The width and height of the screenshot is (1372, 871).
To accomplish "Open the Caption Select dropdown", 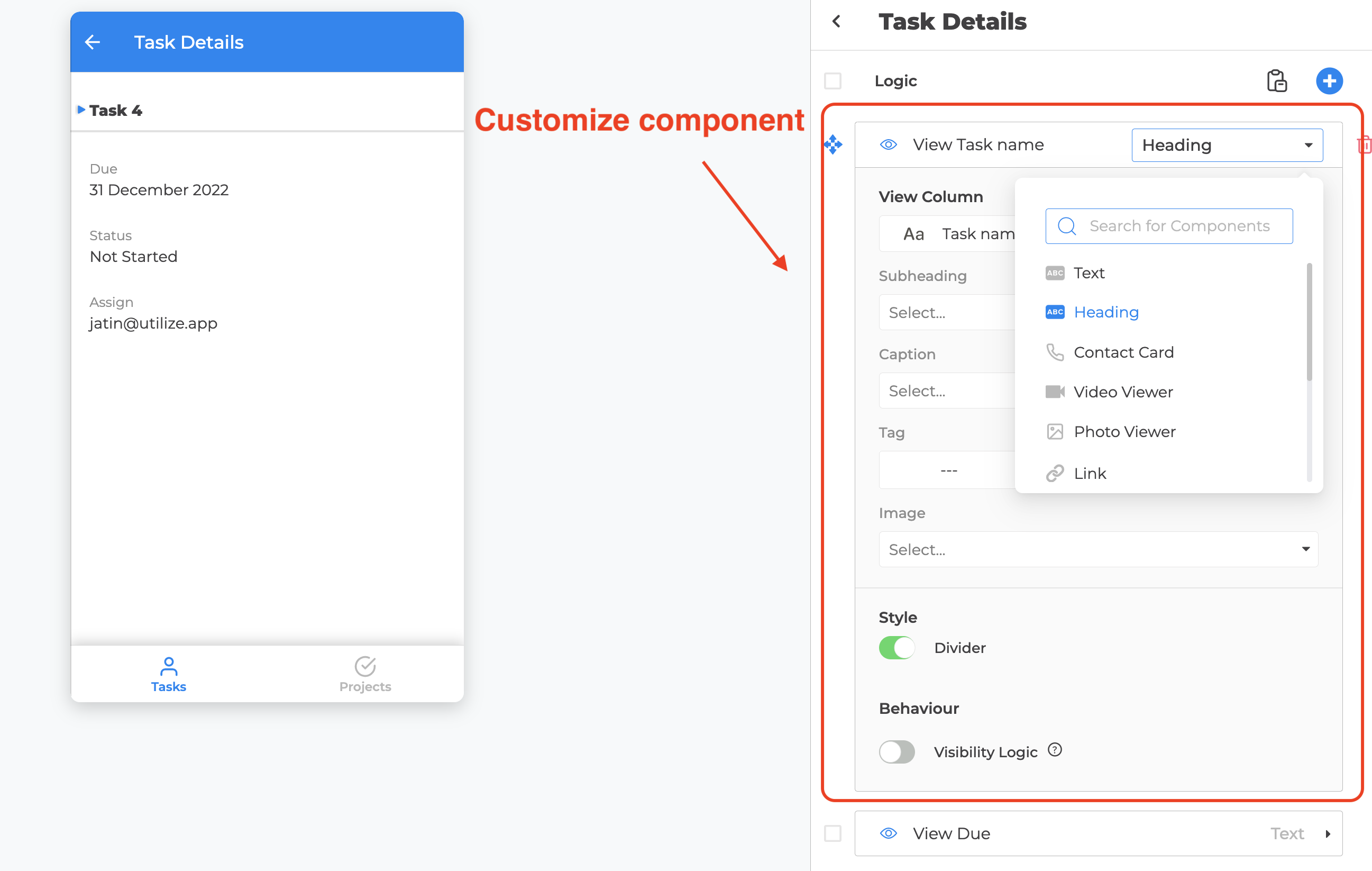I will (947, 391).
